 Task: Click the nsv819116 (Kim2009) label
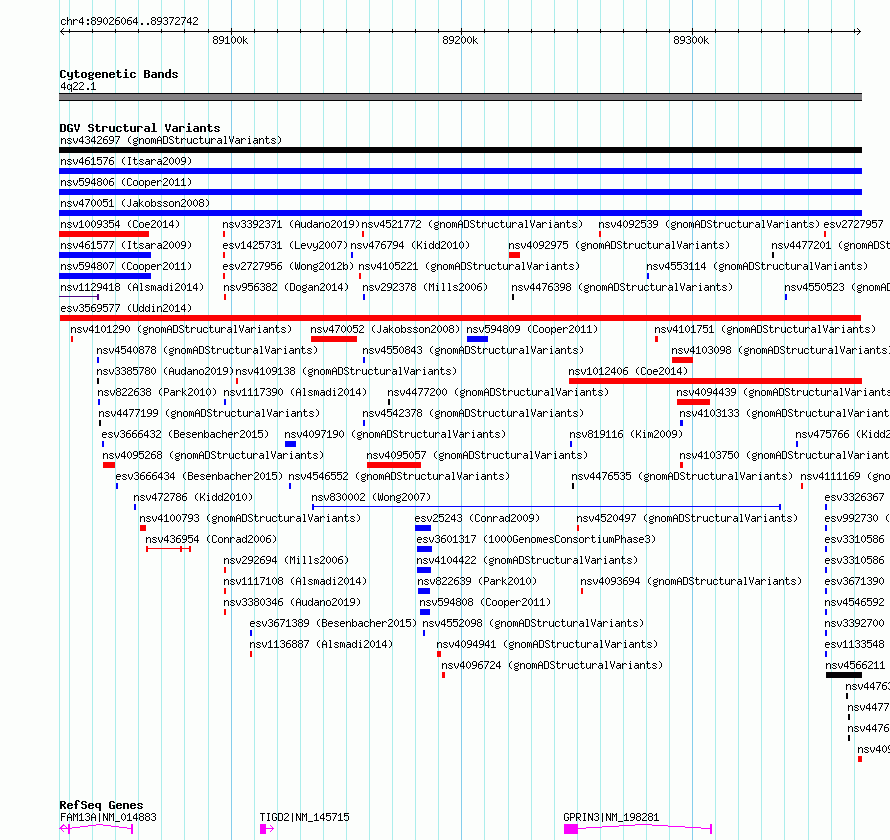click(x=626, y=434)
